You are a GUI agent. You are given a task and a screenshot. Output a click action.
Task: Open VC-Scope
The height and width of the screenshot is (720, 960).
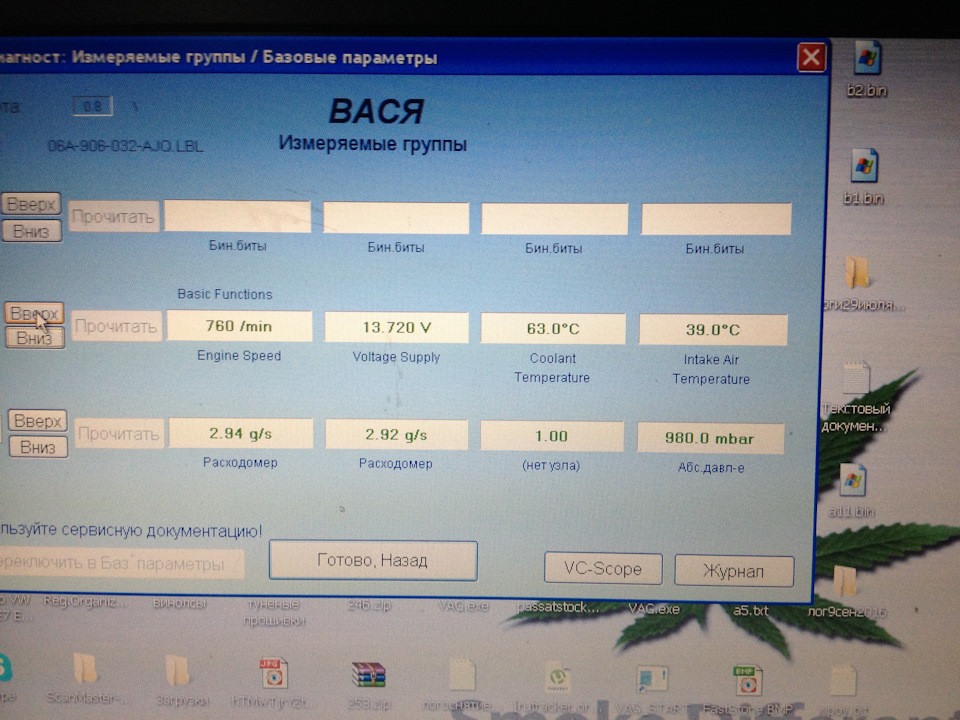pos(603,569)
